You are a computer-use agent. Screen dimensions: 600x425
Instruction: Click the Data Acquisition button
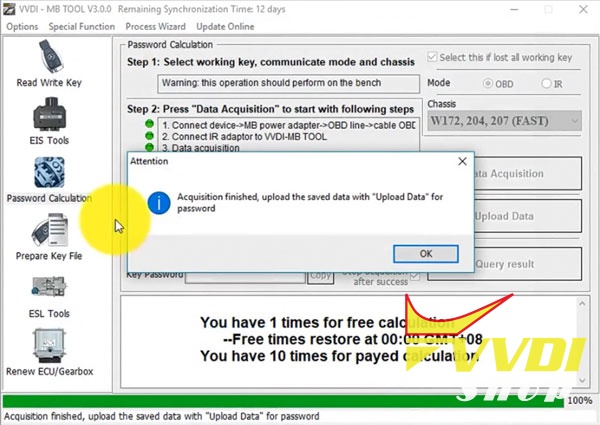click(528, 174)
